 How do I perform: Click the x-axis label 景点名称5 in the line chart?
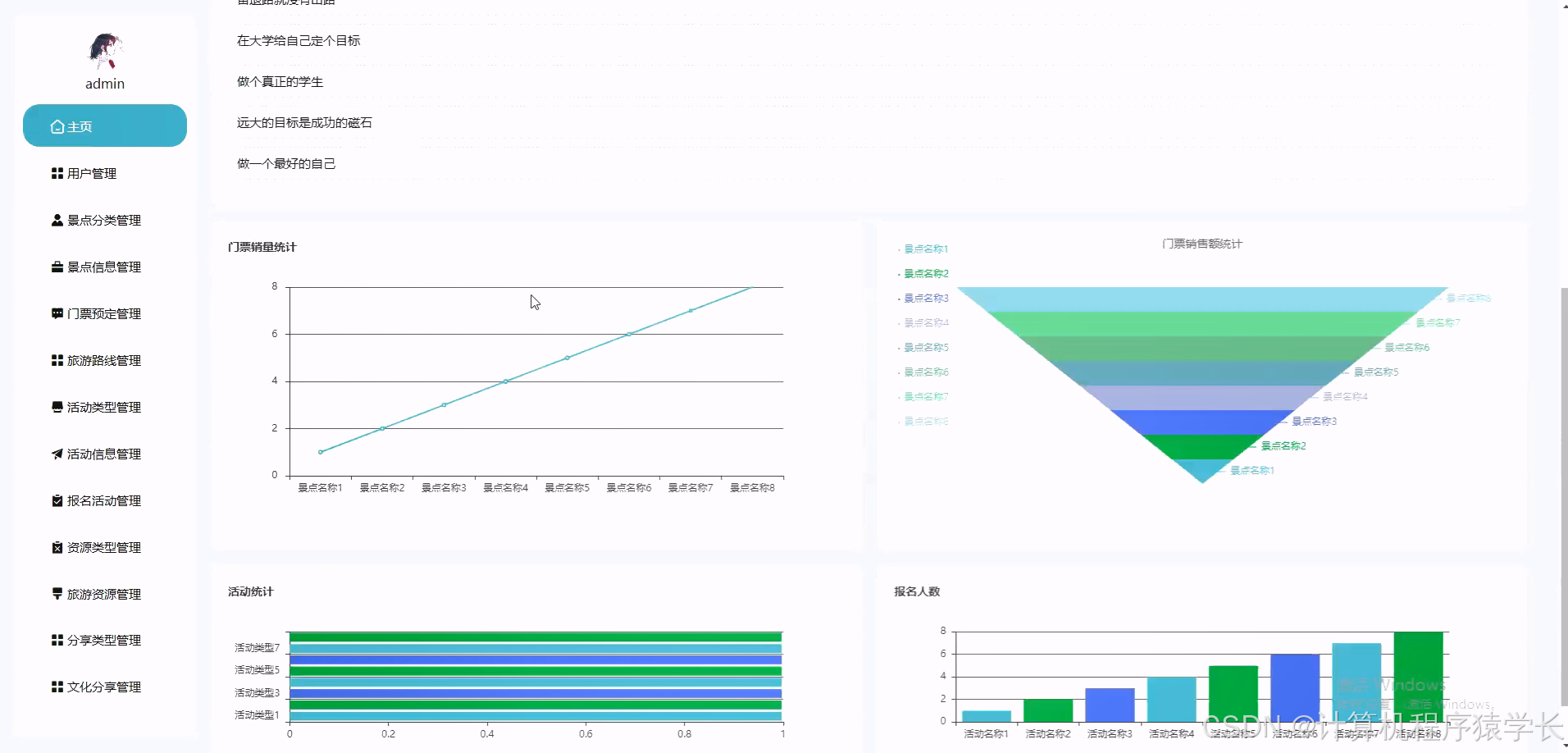tap(567, 487)
